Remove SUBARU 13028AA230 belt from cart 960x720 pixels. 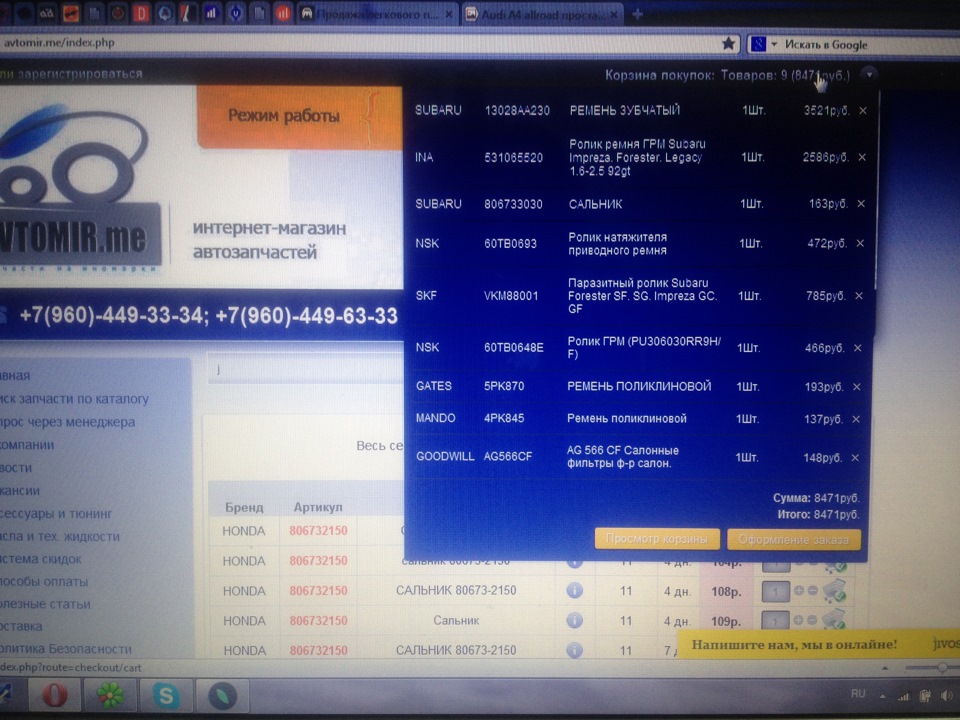(863, 111)
